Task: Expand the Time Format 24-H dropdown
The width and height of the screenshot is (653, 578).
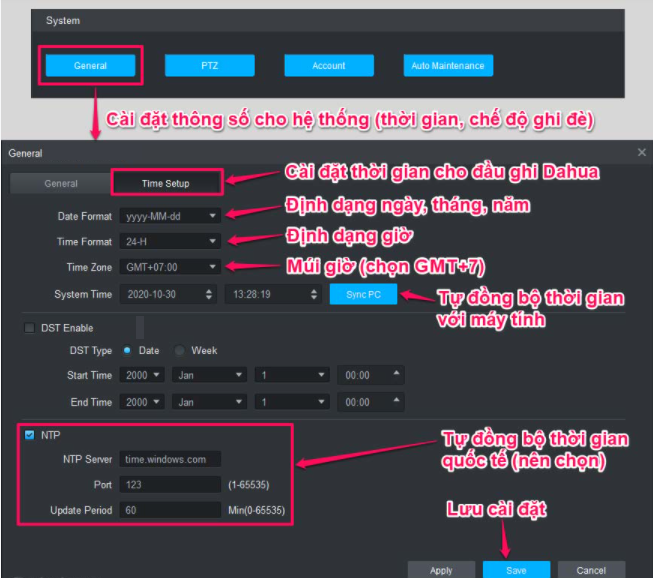Action: 170,241
